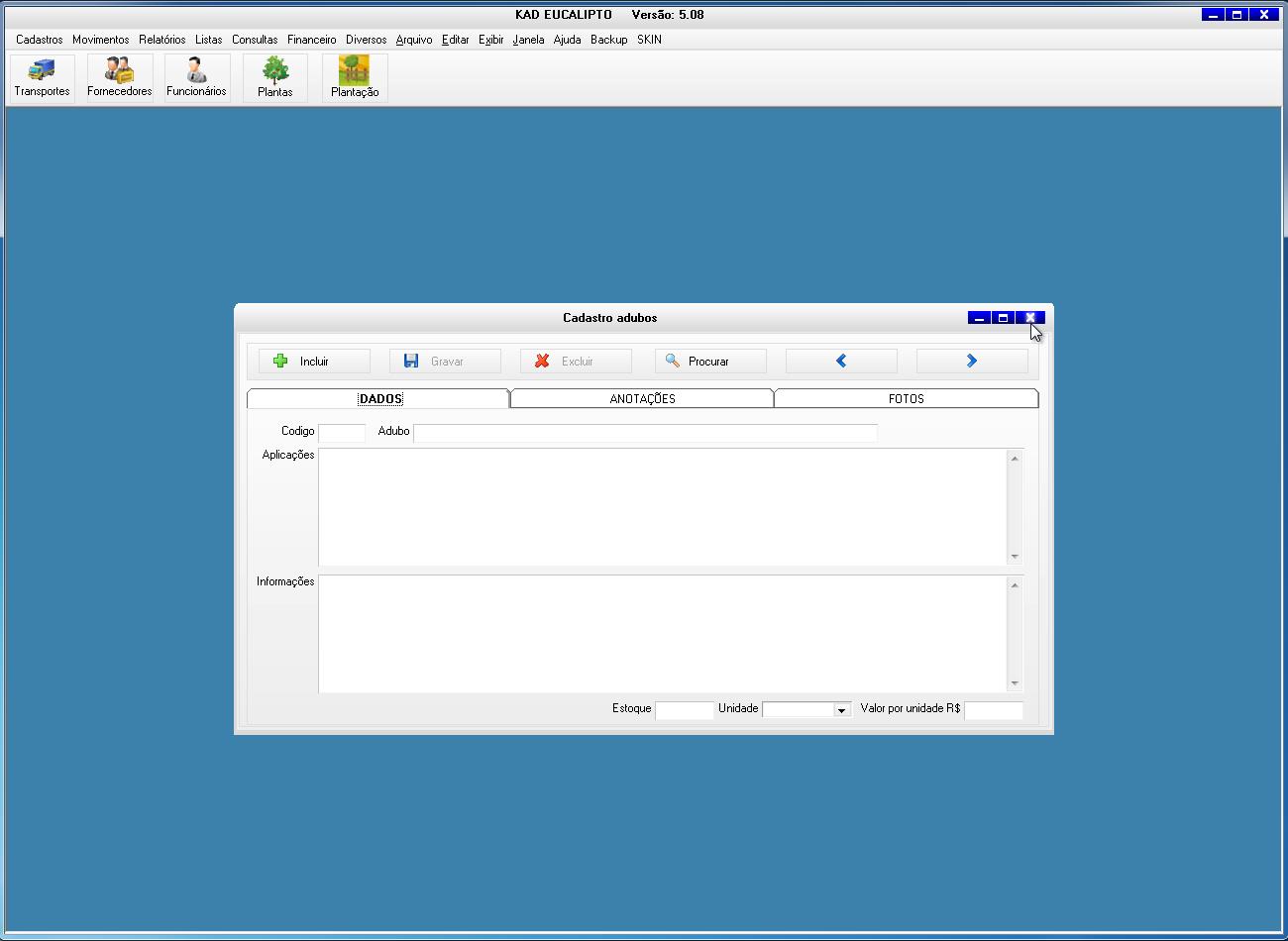1288x941 pixels.
Task: Minimize the Cadastro adubos window
Action: (x=979, y=318)
